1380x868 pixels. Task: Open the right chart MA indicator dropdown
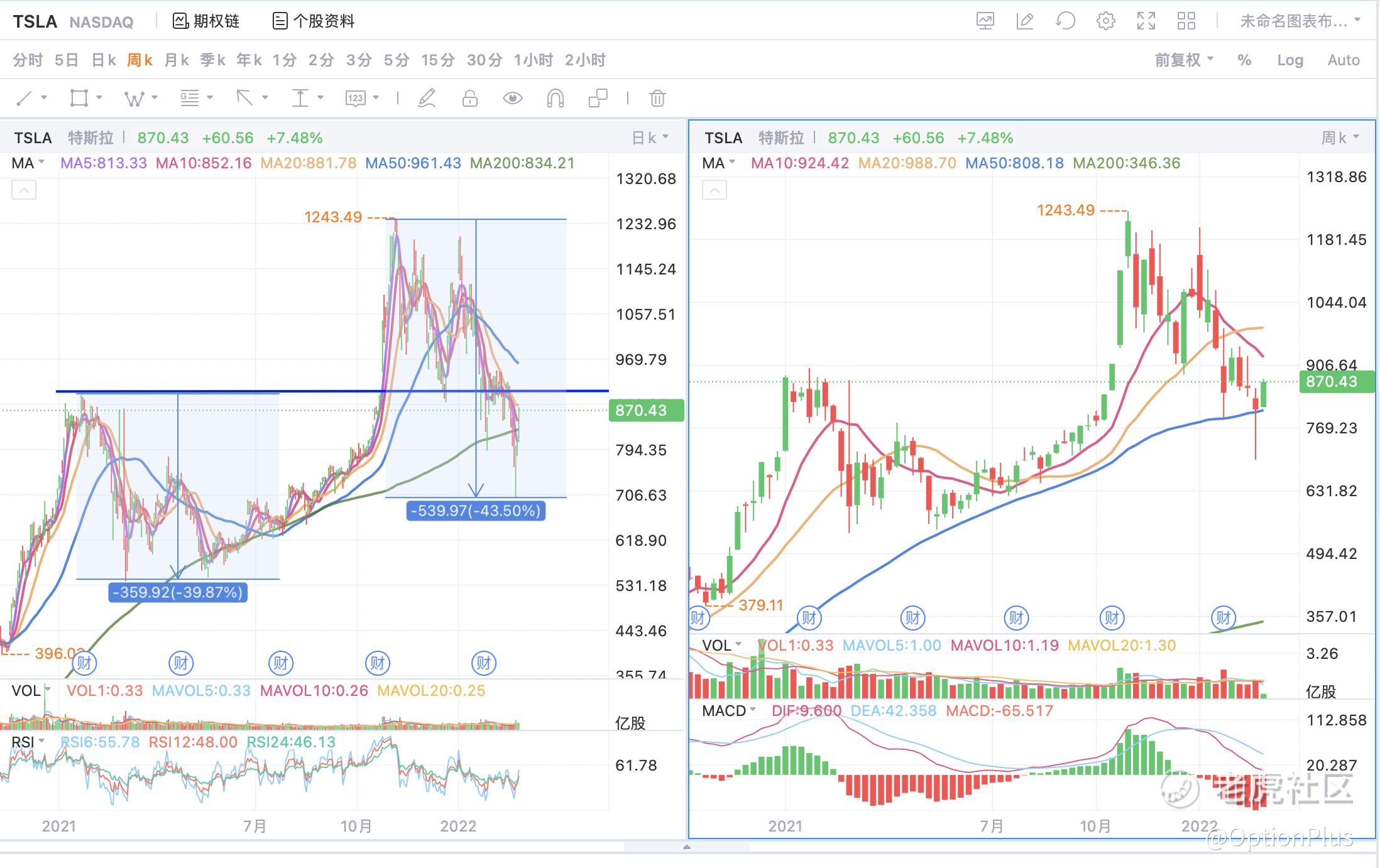click(718, 163)
